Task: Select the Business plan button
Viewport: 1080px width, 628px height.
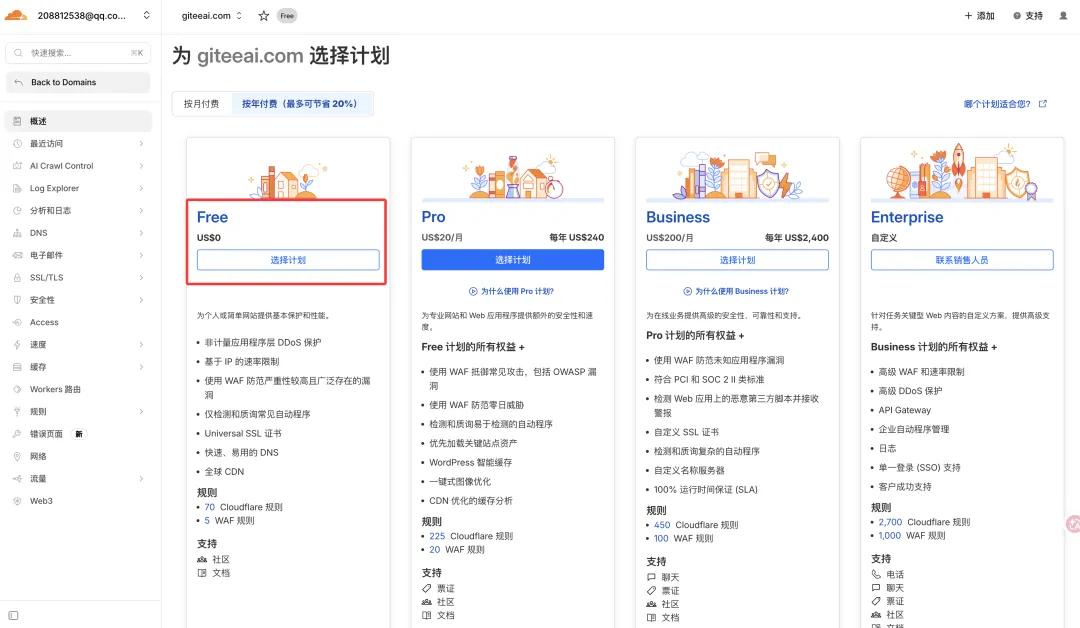Action: coord(737,260)
